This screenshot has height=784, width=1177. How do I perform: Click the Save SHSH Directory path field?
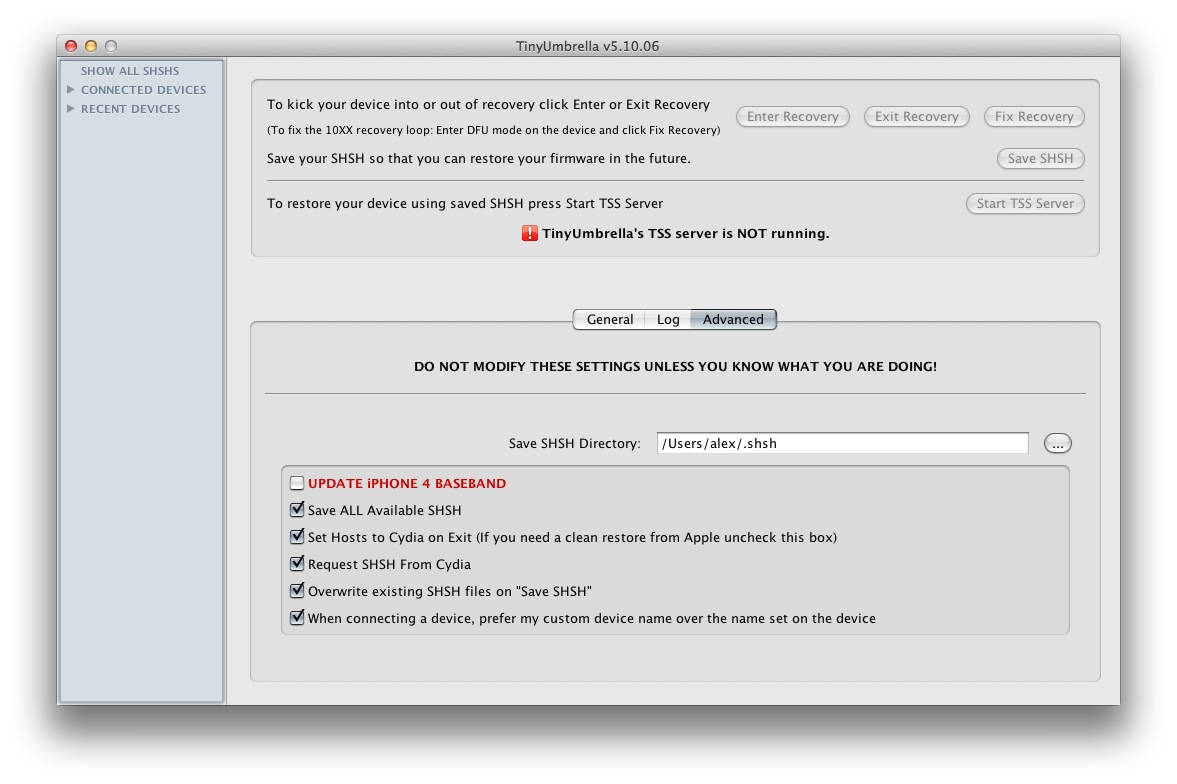[842, 443]
